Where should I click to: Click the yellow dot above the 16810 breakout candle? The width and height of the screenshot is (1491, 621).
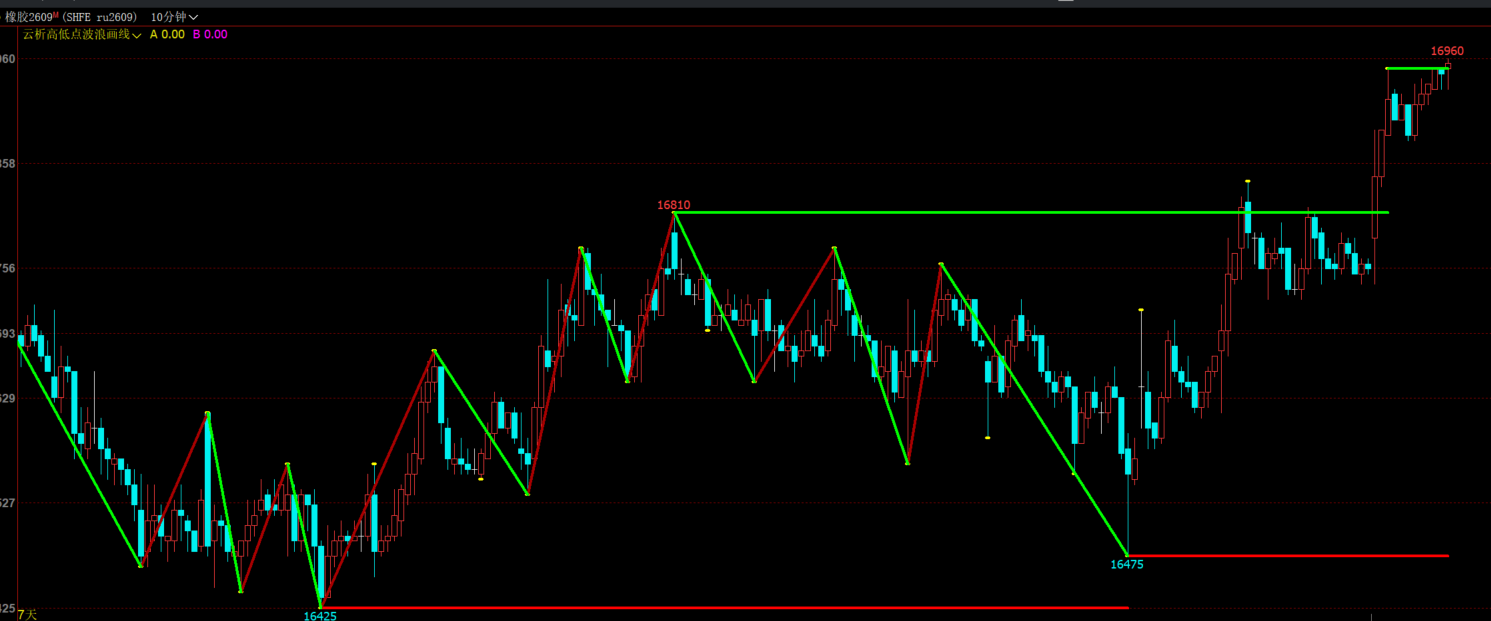1248,181
